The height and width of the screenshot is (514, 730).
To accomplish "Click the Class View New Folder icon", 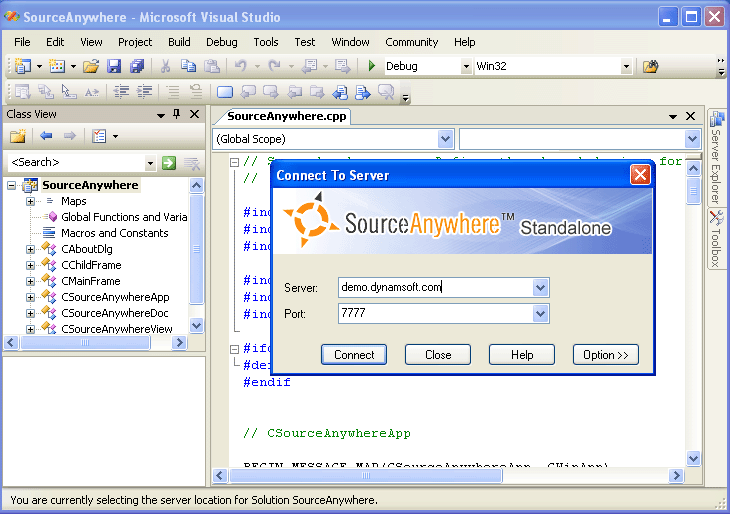I will [x=18, y=136].
